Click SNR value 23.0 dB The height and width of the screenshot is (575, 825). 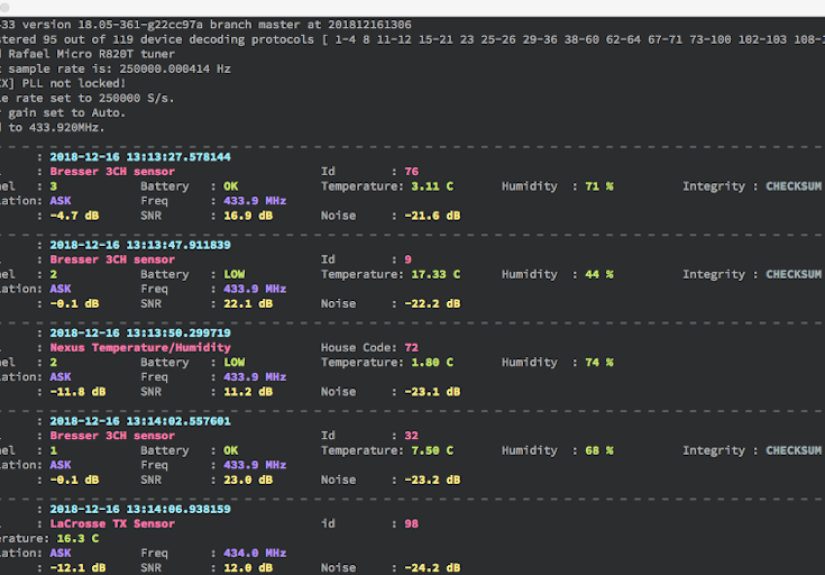click(x=248, y=480)
